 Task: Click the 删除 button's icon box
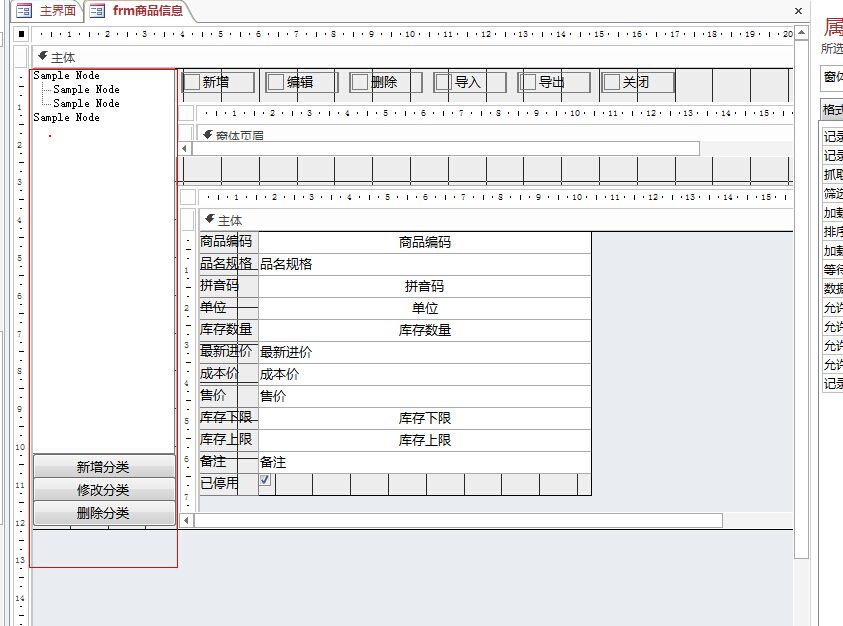click(x=360, y=82)
